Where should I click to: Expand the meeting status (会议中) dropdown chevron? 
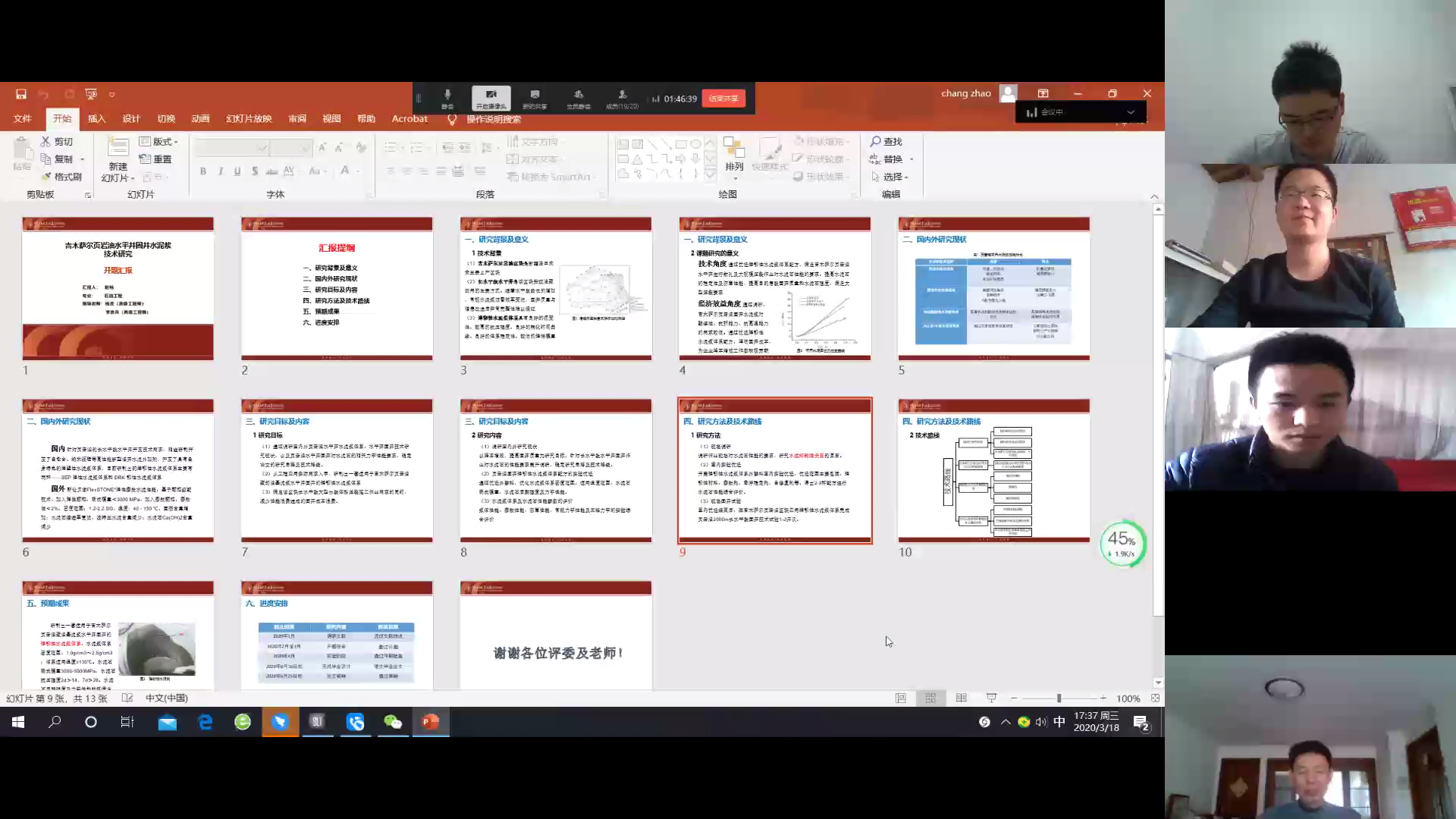coord(1131,112)
